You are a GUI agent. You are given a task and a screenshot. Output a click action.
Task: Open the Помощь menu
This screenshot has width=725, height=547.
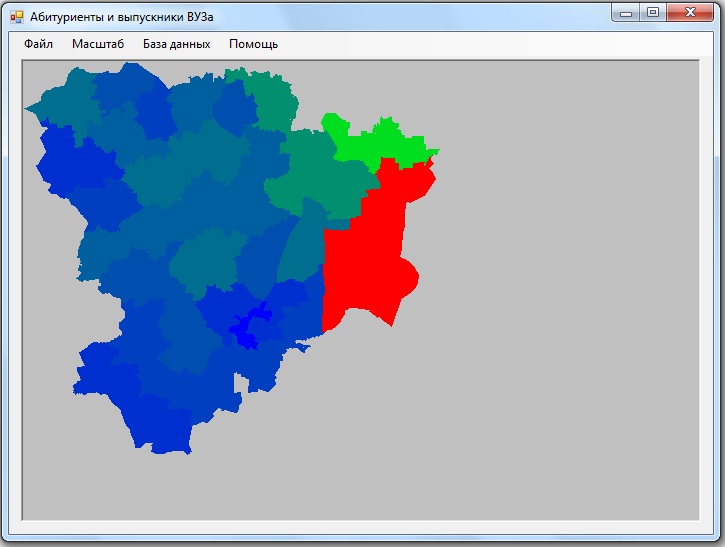tap(253, 44)
